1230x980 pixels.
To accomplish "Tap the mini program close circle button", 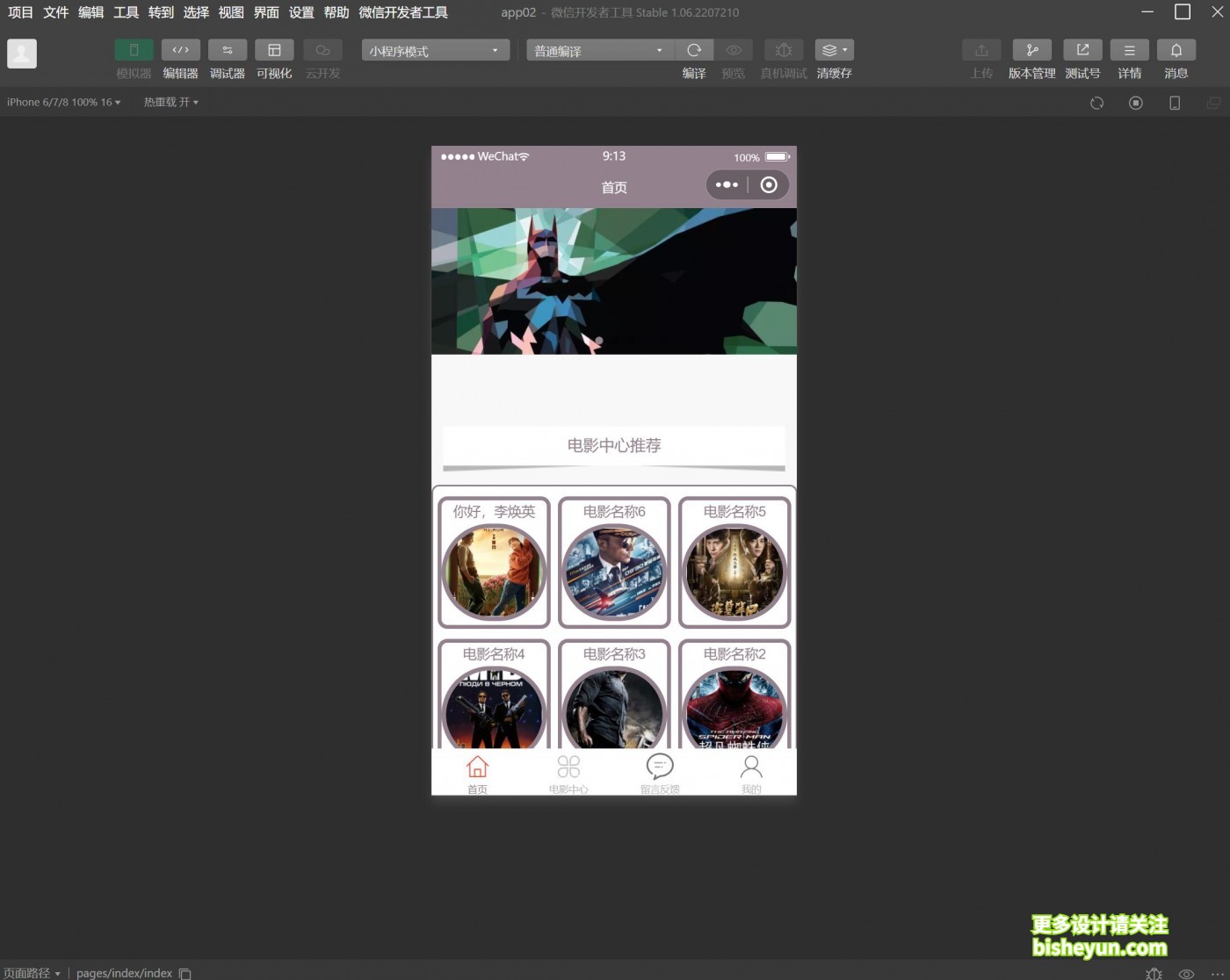I will click(x=769, y=184).
